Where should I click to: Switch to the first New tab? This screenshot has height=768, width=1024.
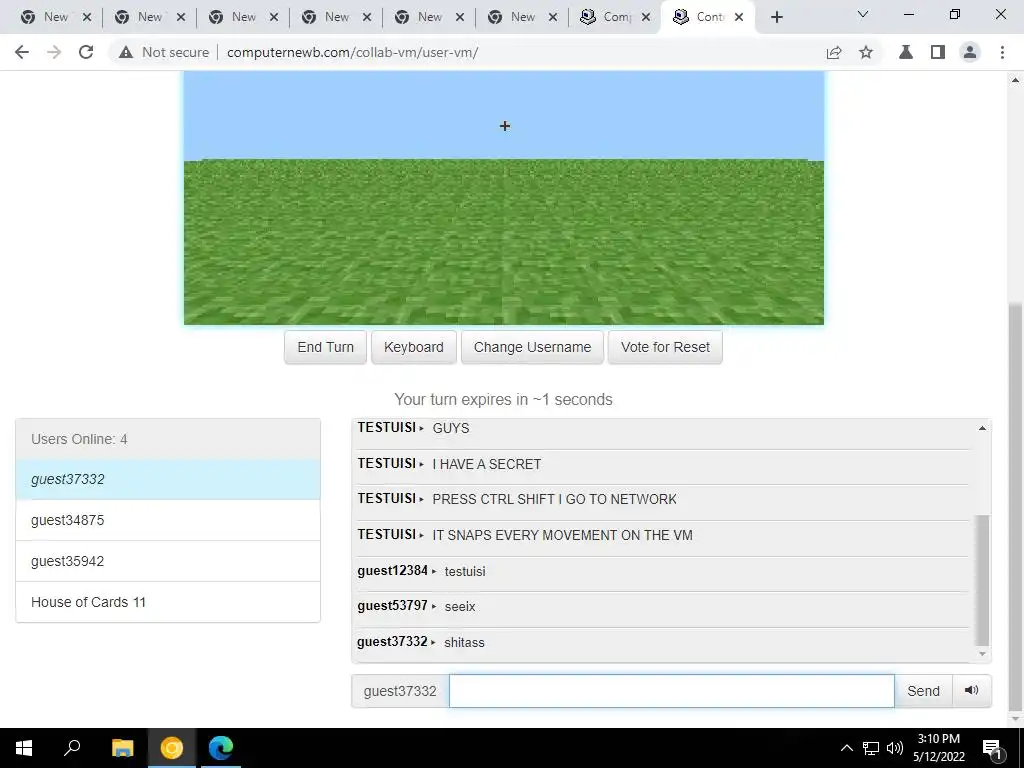point(56,18)
